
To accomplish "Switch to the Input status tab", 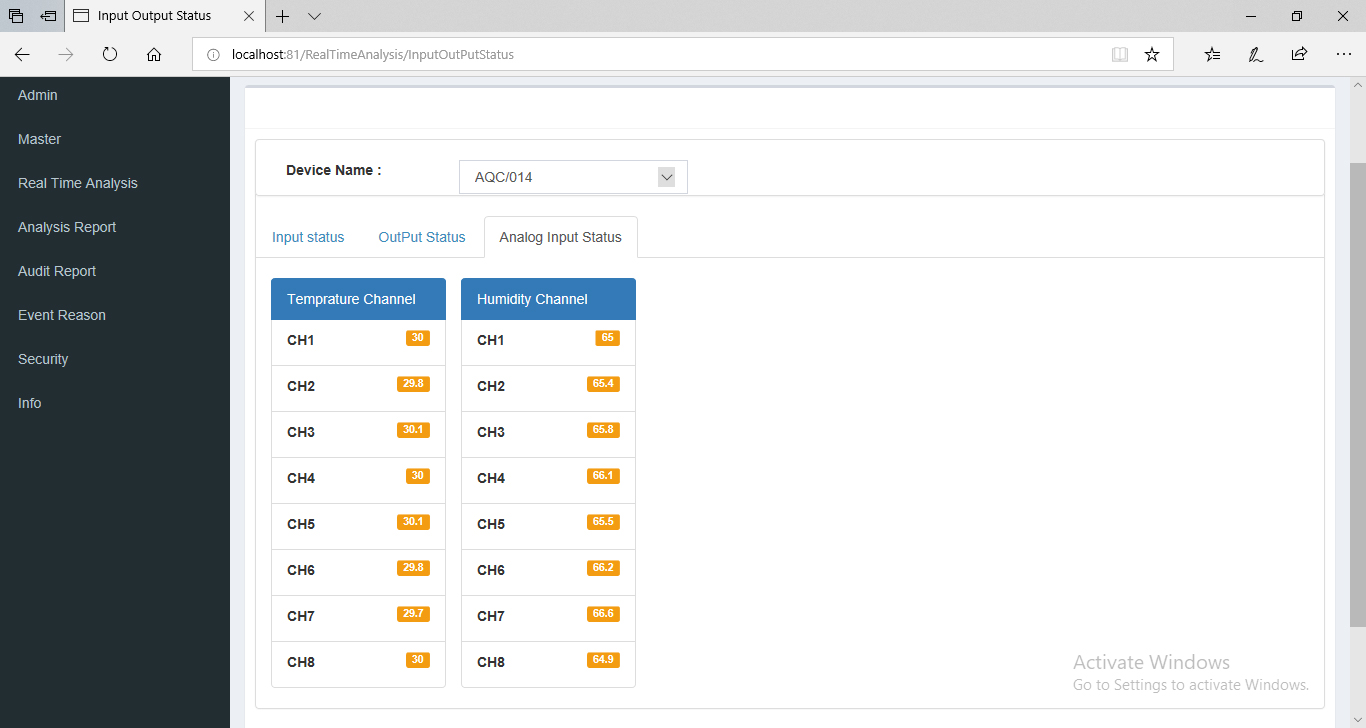I will (308, 237).
